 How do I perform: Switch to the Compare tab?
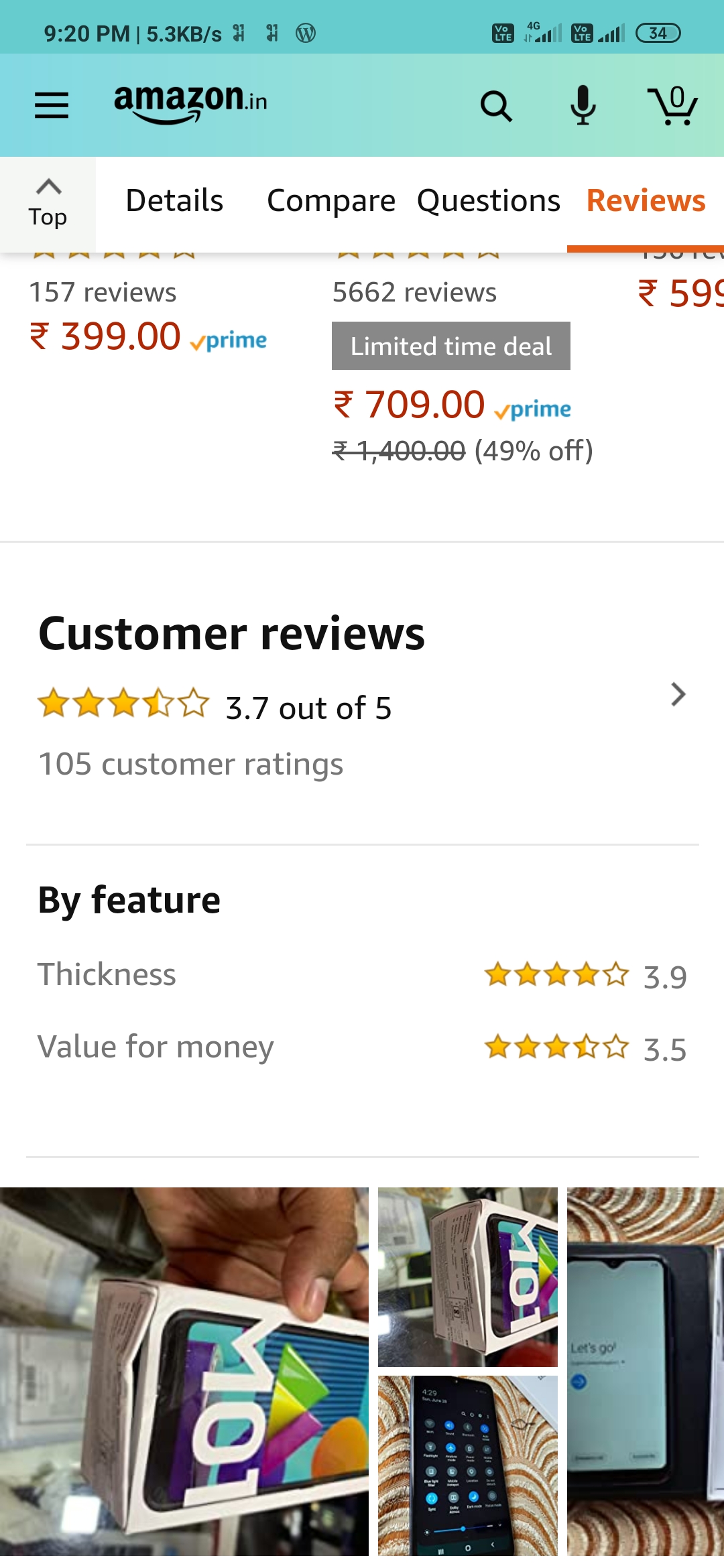(331, 201)
